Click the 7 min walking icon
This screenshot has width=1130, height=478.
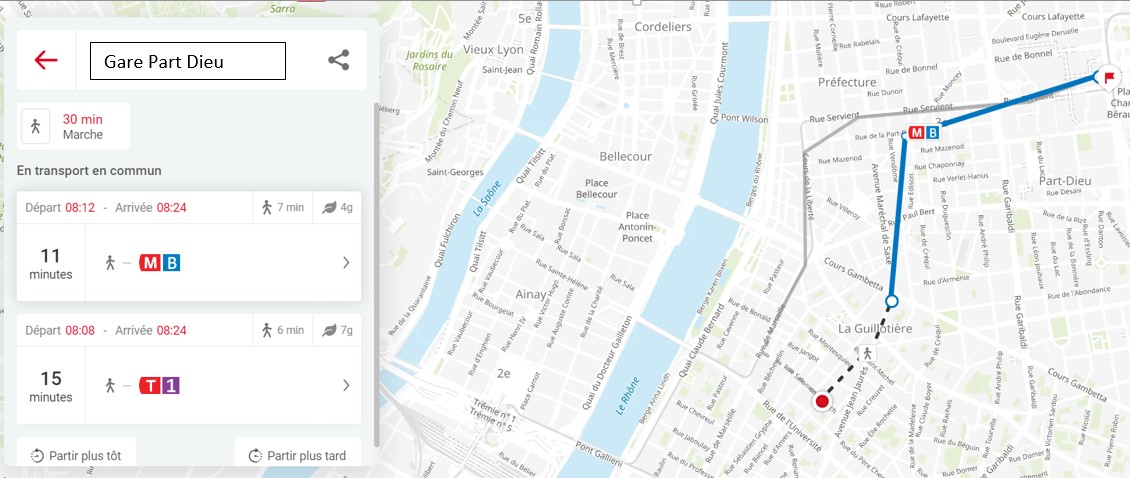tap(267, 208)
